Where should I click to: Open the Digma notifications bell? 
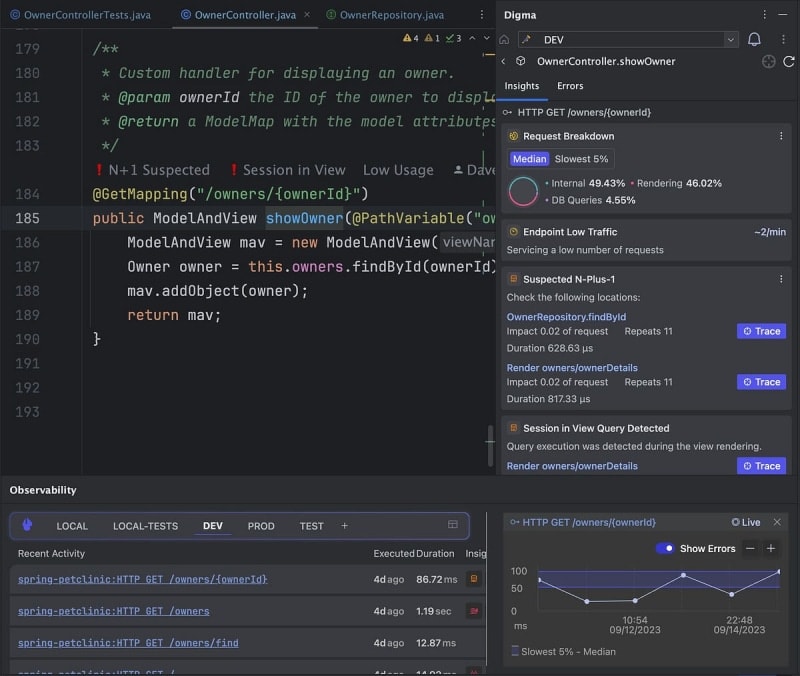click(754, 40)
